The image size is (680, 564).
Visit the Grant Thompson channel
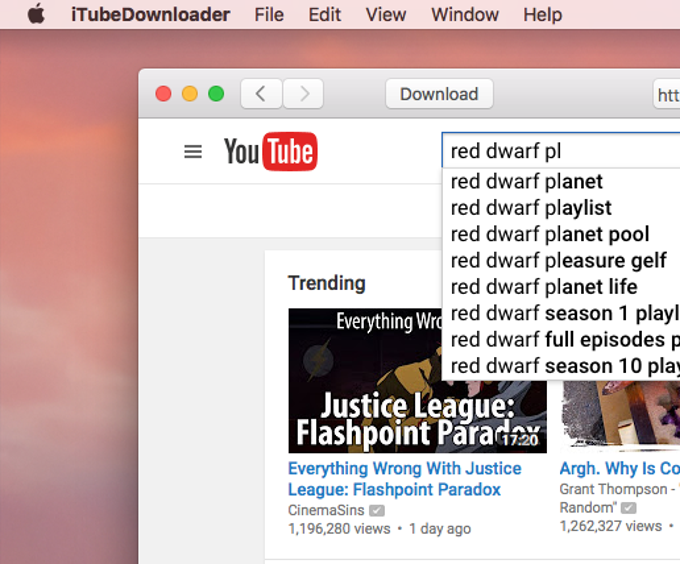click(x=620, y=498)
